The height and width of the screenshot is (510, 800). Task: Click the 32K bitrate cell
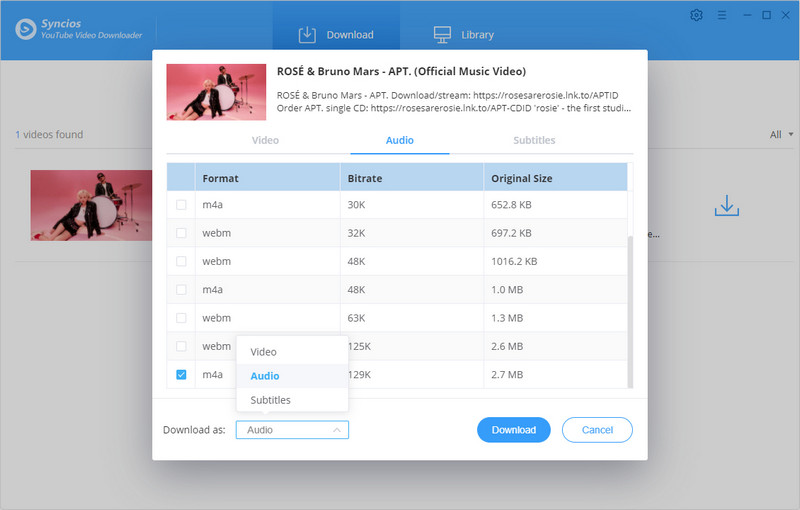pyautogui.click(x=412, y=233)
